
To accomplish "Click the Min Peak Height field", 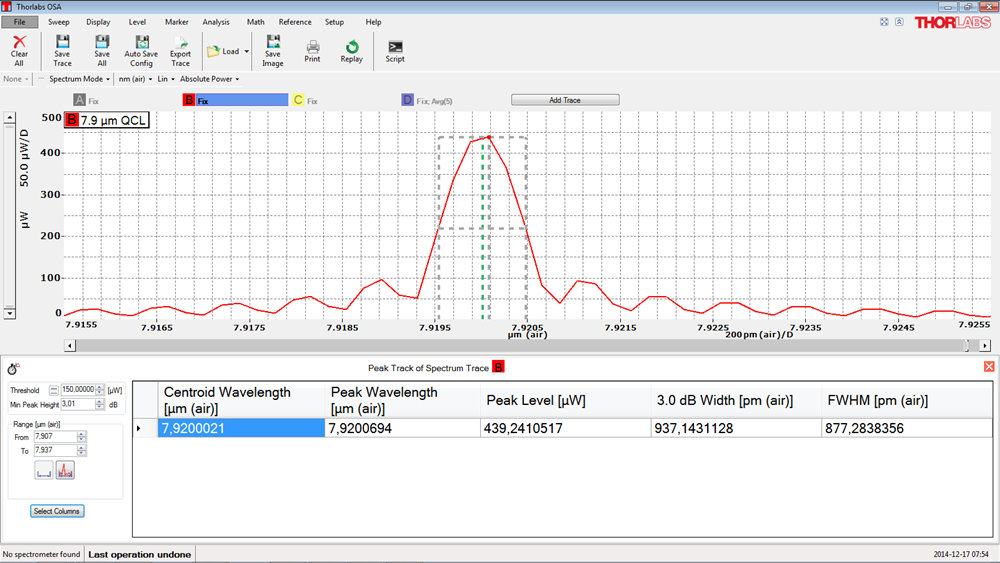I will [x=78, y=404].
